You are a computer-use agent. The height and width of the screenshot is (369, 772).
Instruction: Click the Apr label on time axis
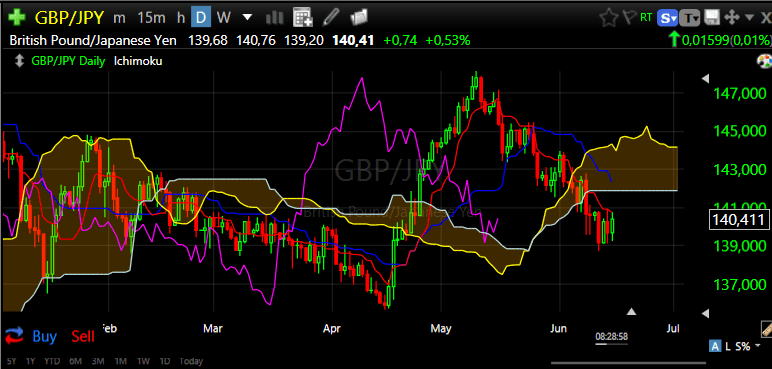click(332, 329)
